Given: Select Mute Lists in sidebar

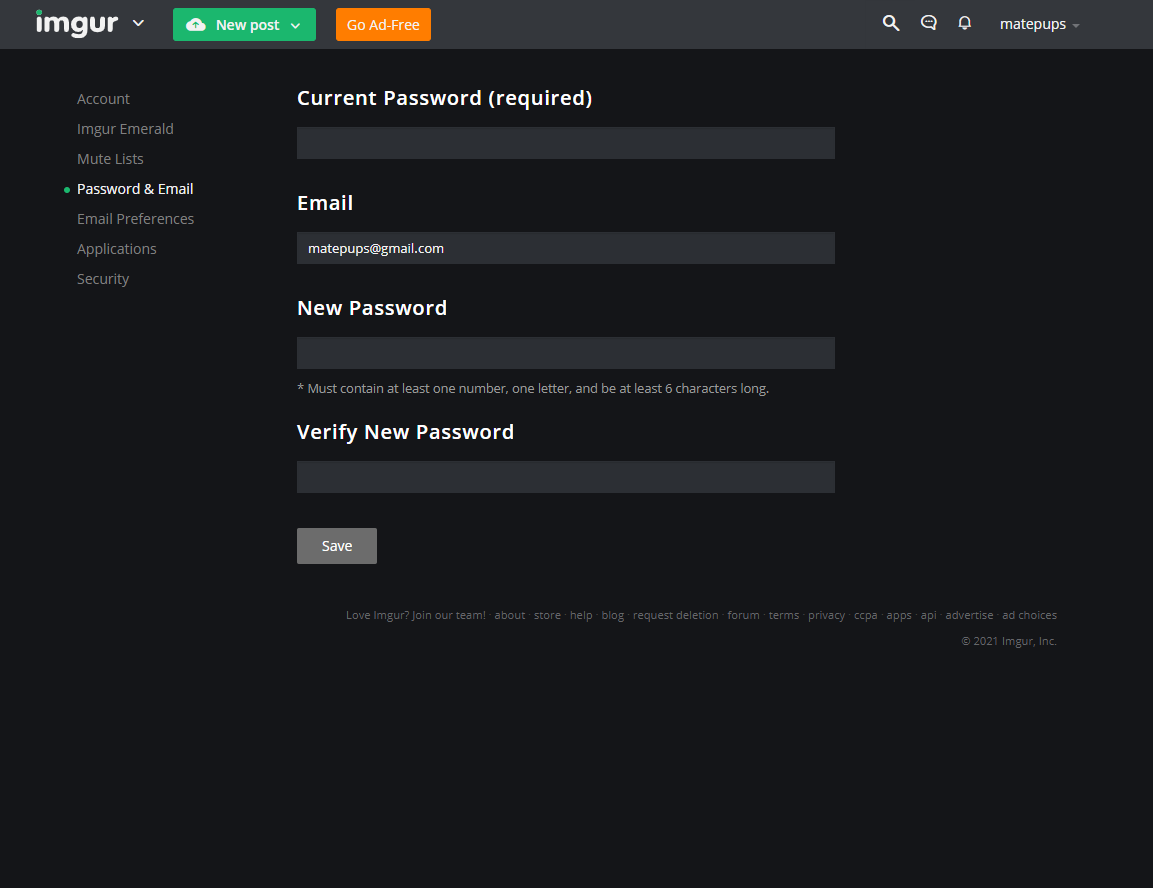Looking at the screenshot, I should tap(110, 159).
